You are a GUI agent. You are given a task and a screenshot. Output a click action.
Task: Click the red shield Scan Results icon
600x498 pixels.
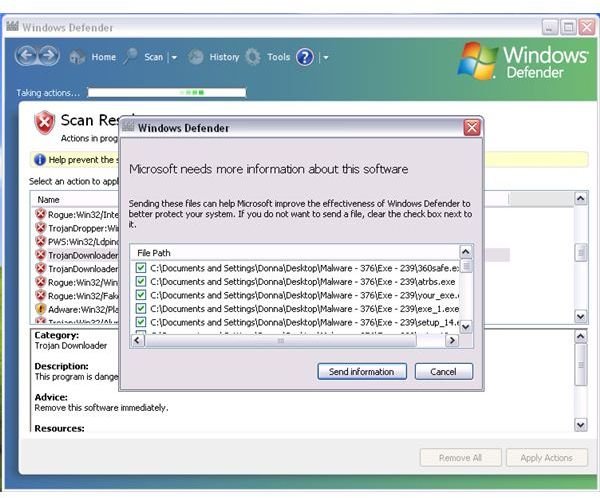(44, 122)
